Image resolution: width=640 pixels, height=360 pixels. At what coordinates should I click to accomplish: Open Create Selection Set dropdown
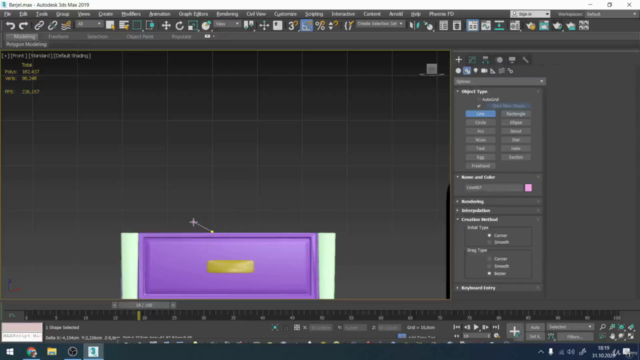pos(380,24)
